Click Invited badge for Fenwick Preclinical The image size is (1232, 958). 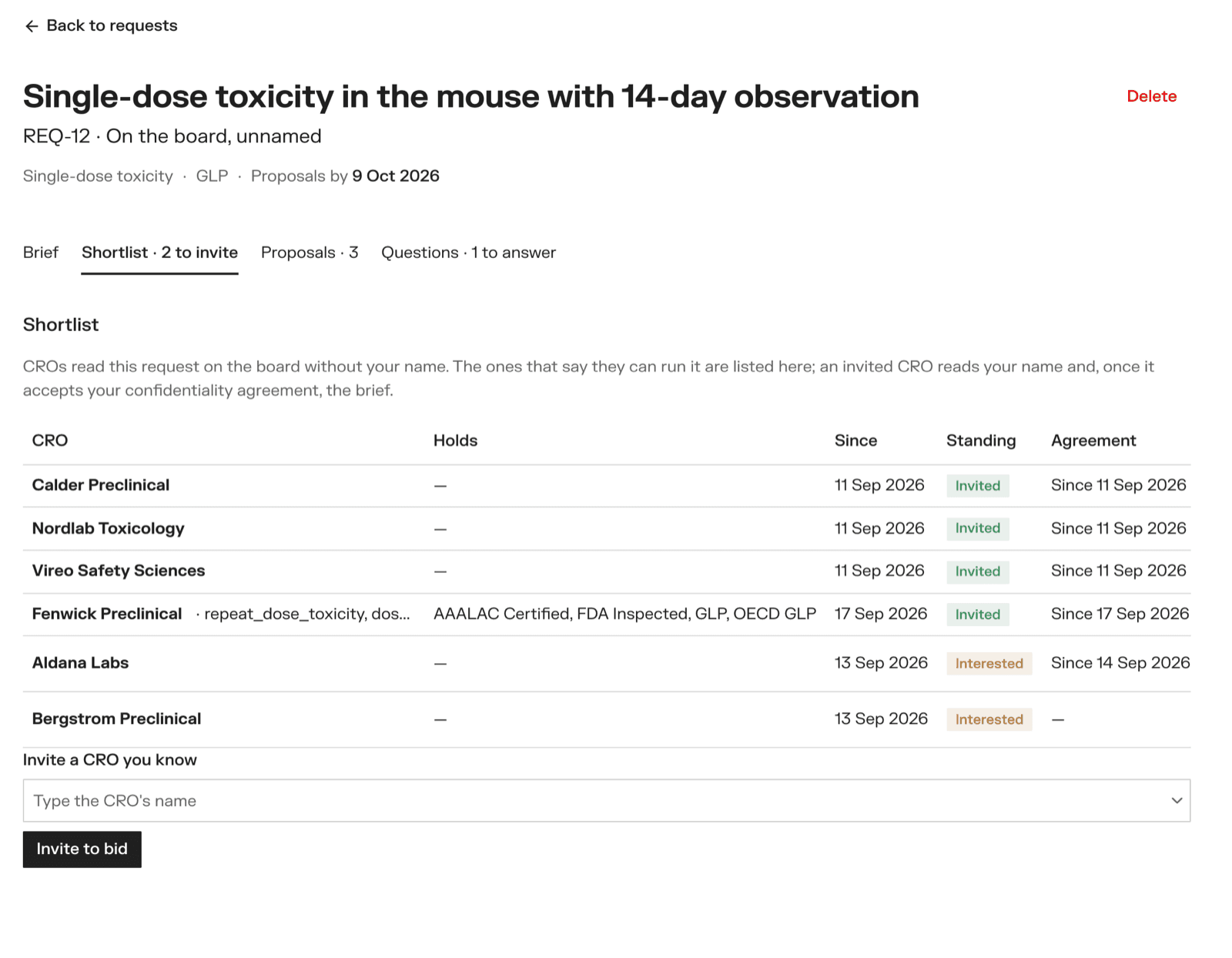(978, 615)
